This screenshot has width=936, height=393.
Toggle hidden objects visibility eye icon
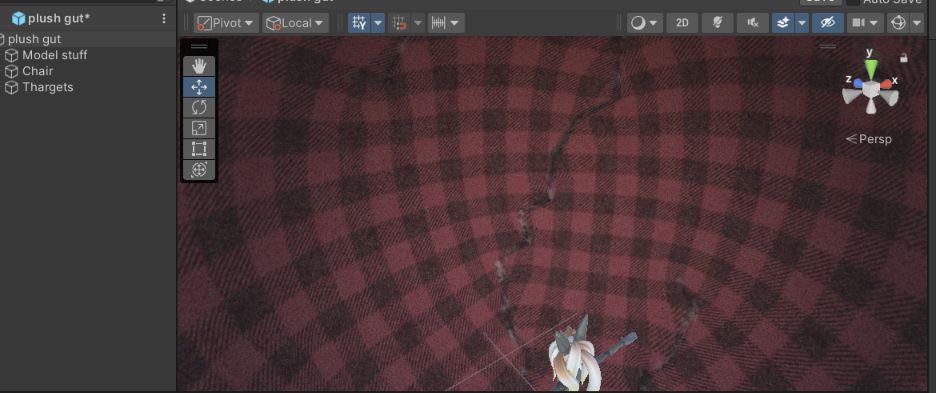pos(828,23)
